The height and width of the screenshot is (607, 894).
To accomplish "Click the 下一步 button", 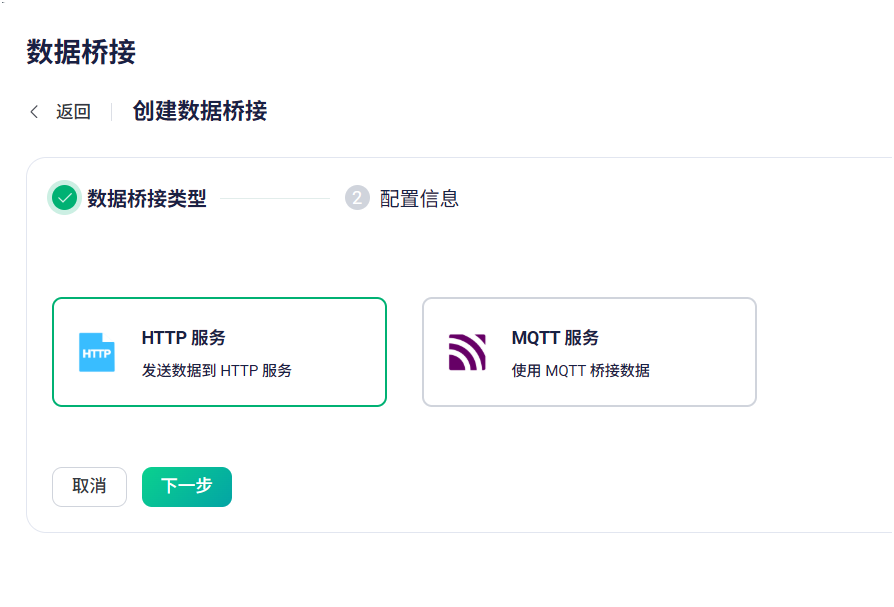I will click(187, 487).
